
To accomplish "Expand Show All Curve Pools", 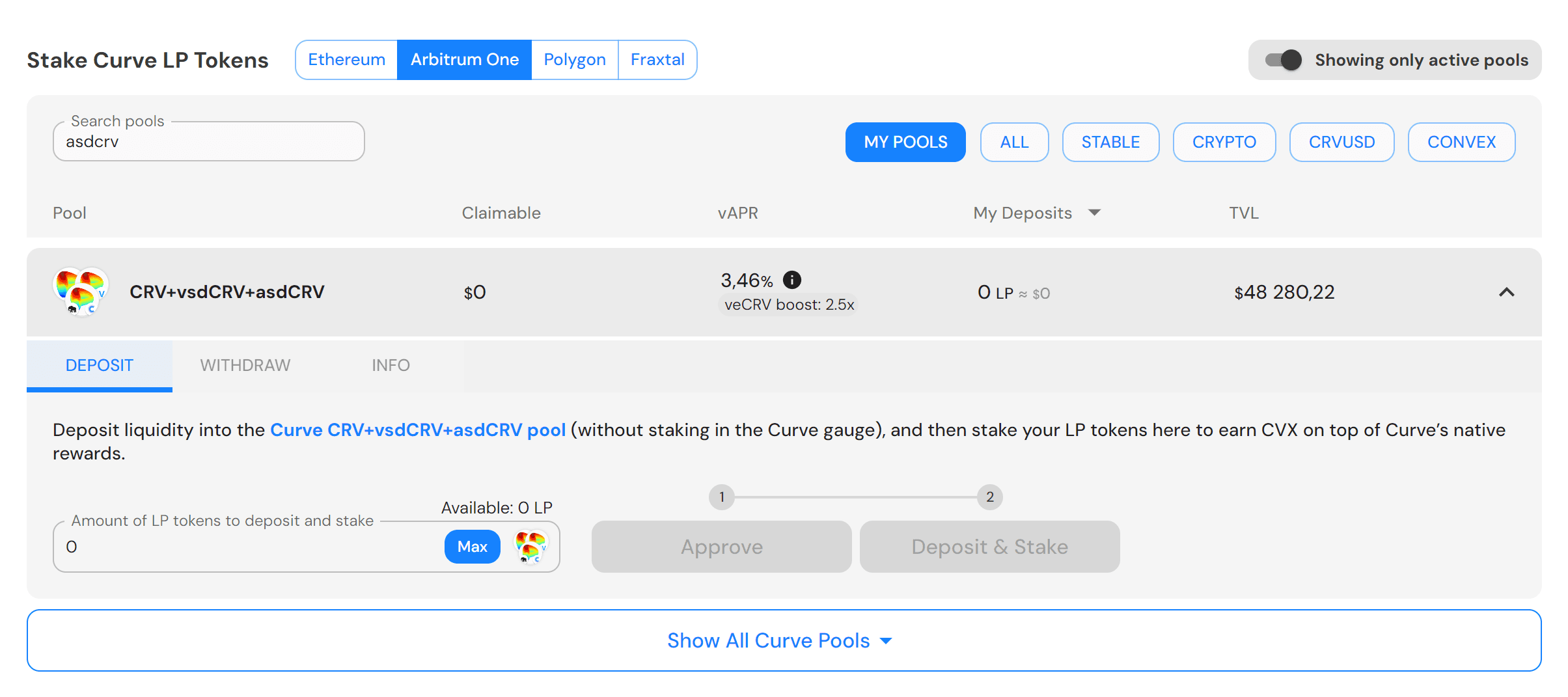I will pyautogui.click(x=784, y=640).
